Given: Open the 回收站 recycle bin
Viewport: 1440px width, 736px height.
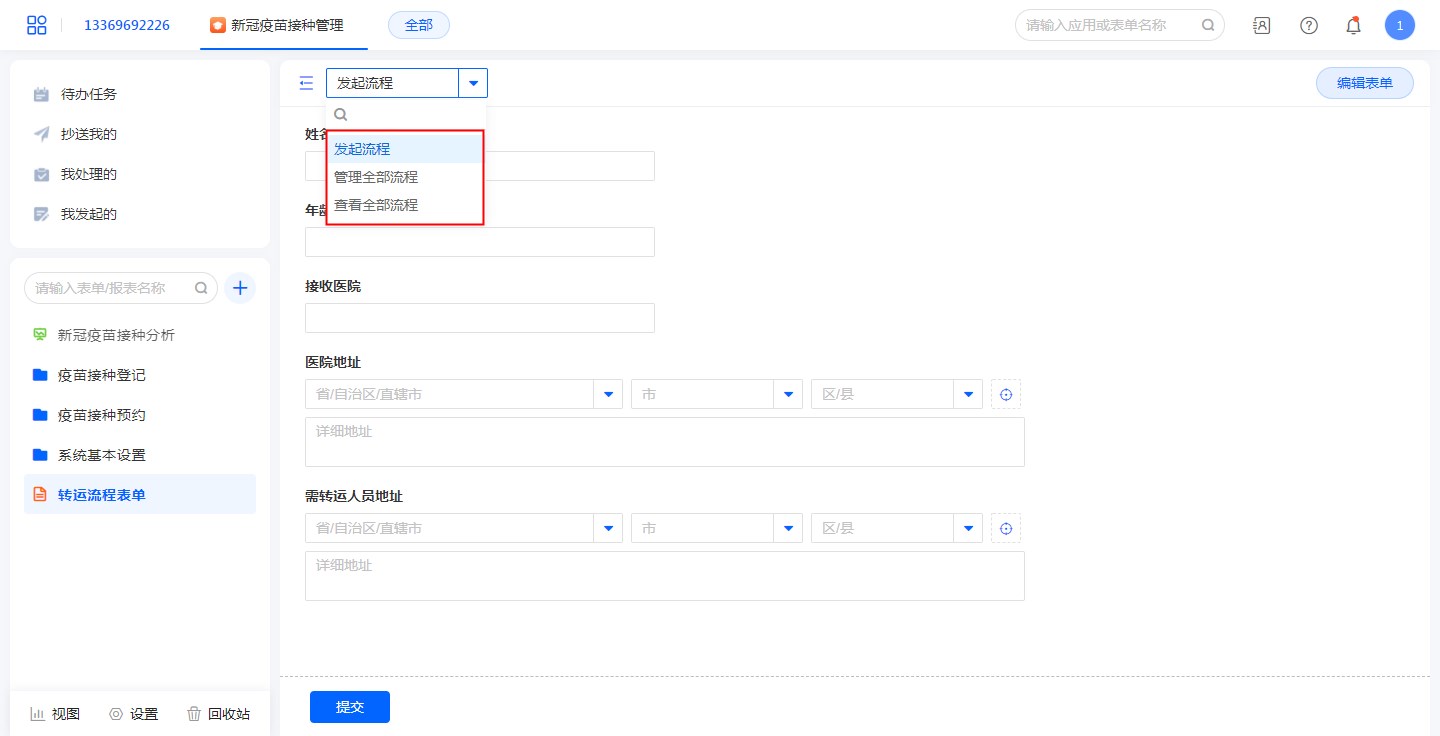Looking at the screenshot, I should [219, 714].
